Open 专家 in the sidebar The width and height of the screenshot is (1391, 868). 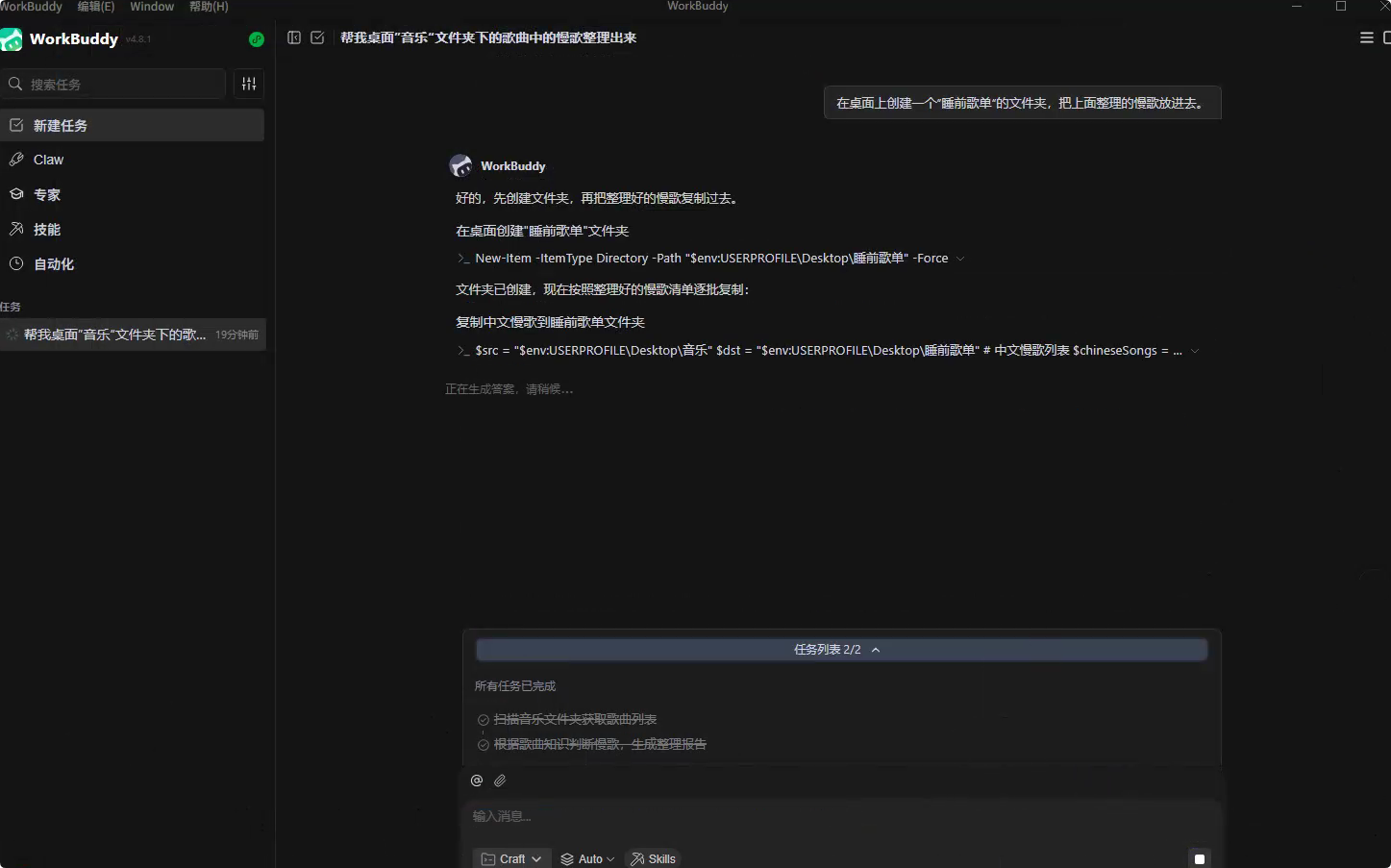[x=132, y=194]
